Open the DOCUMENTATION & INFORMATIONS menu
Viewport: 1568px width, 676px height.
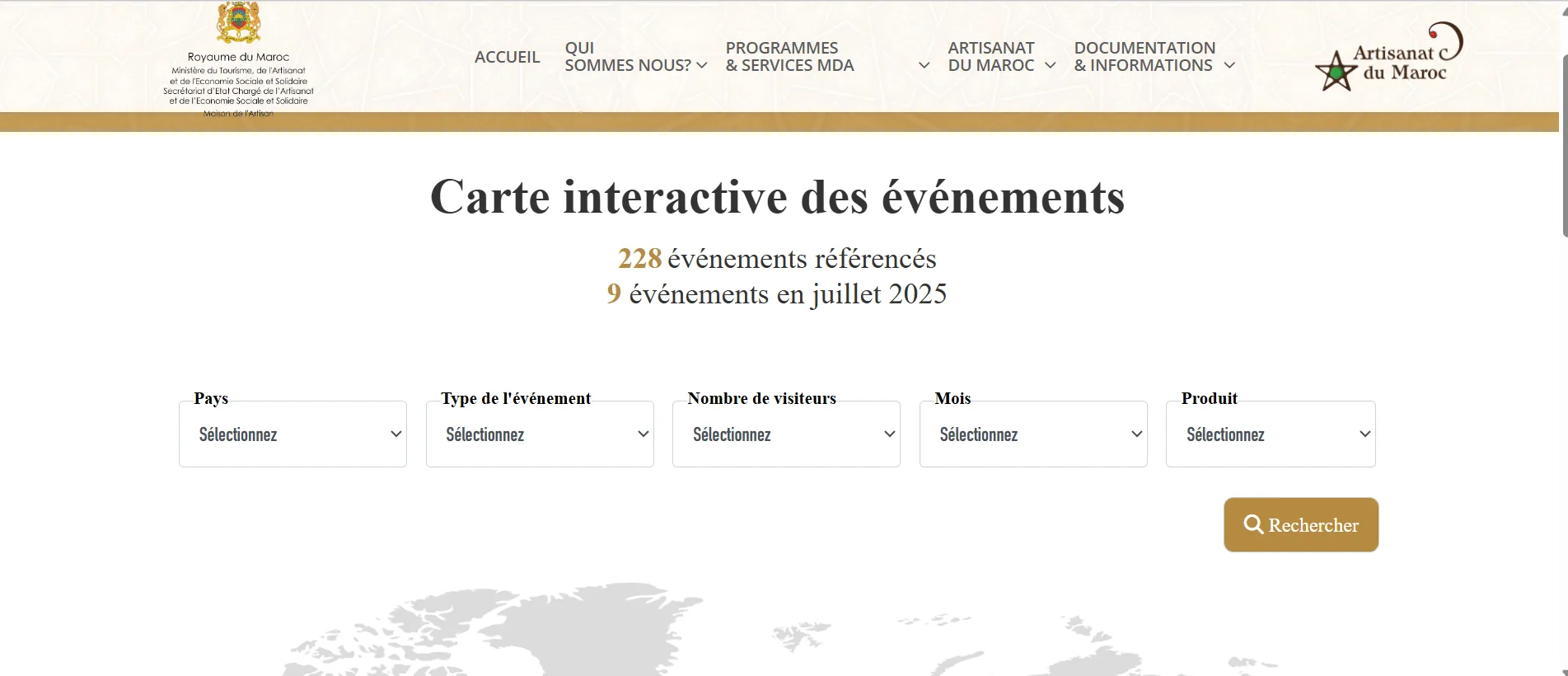[1144, 57]
